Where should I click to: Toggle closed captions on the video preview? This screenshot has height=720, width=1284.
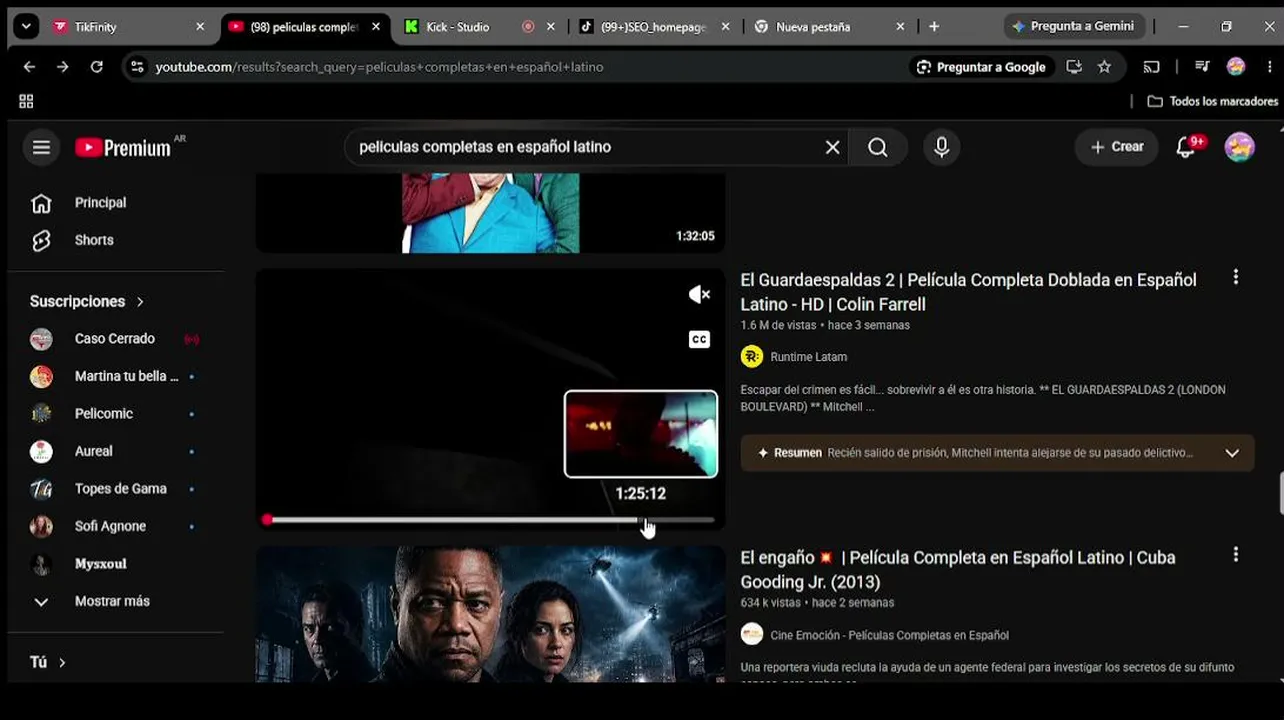click(x=699, y=339)
